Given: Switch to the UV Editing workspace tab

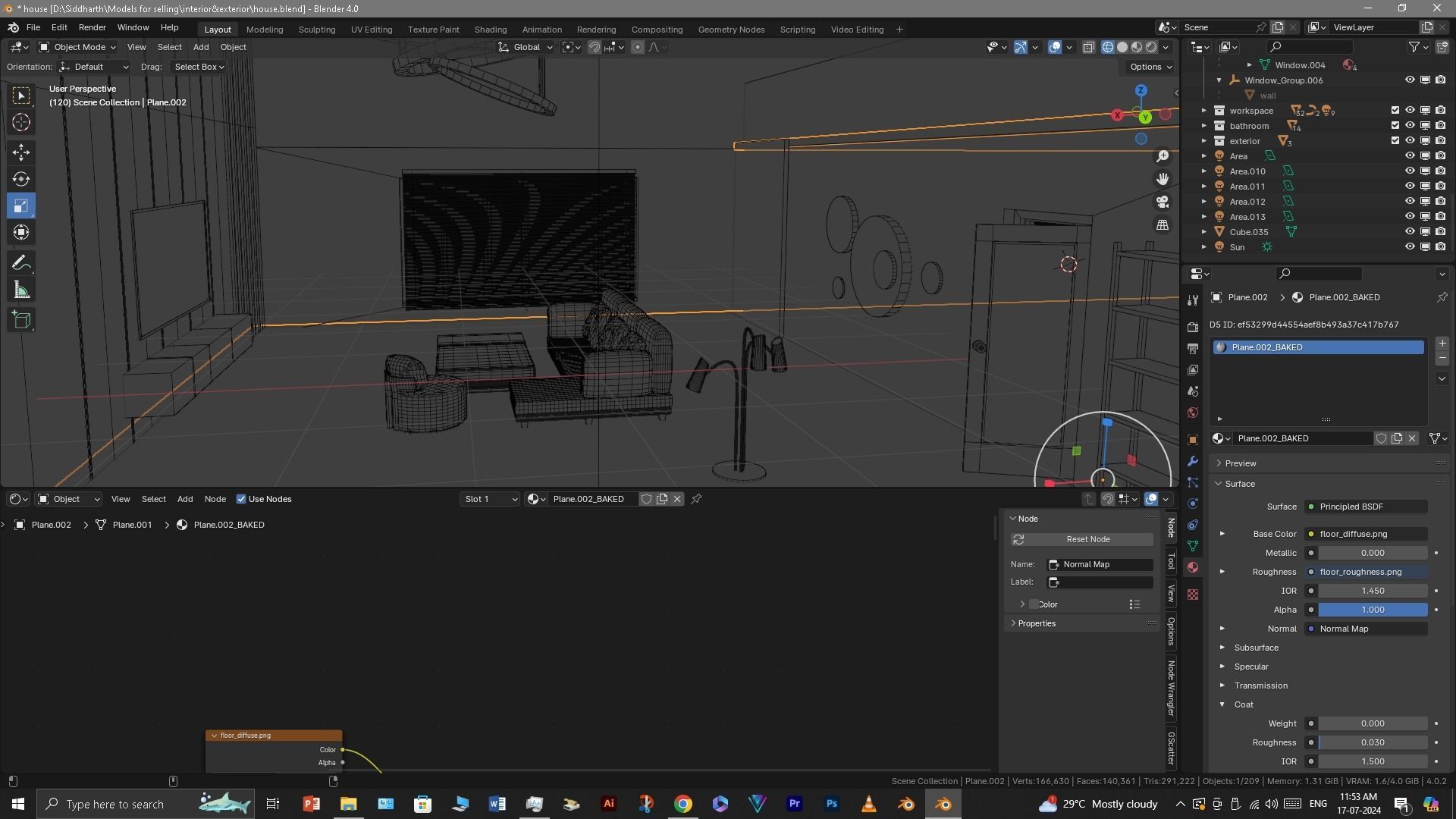Looking at the screenshot, I should pos(372,30).
